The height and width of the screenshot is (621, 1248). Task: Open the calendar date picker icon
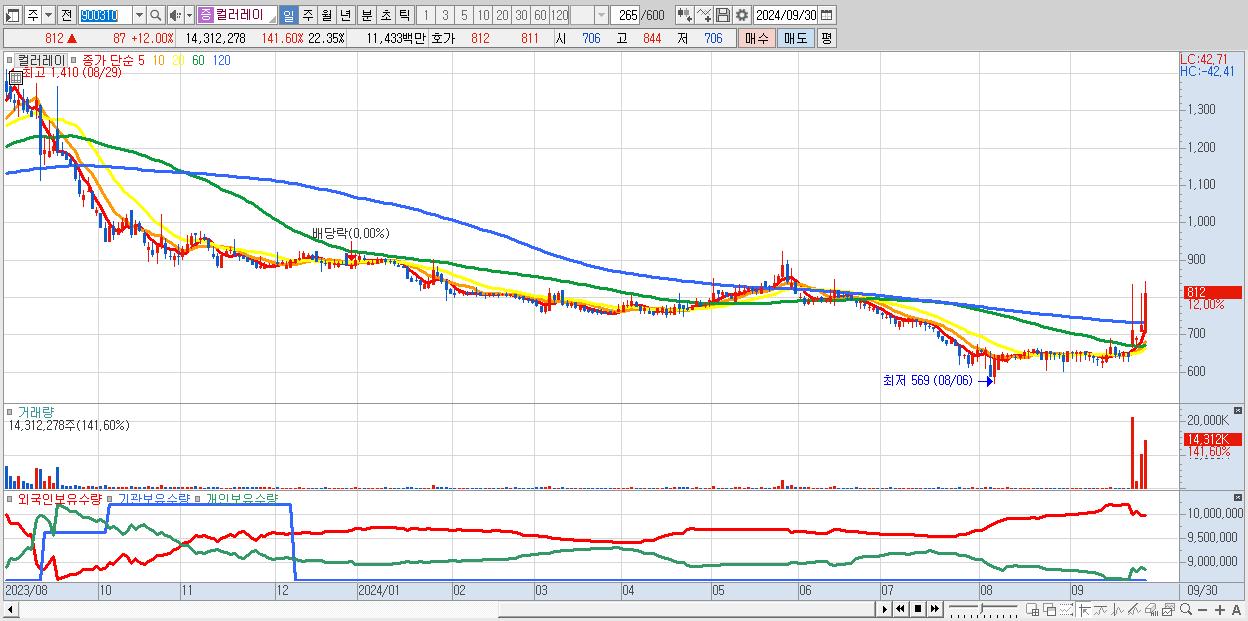(x=826, y=15)
